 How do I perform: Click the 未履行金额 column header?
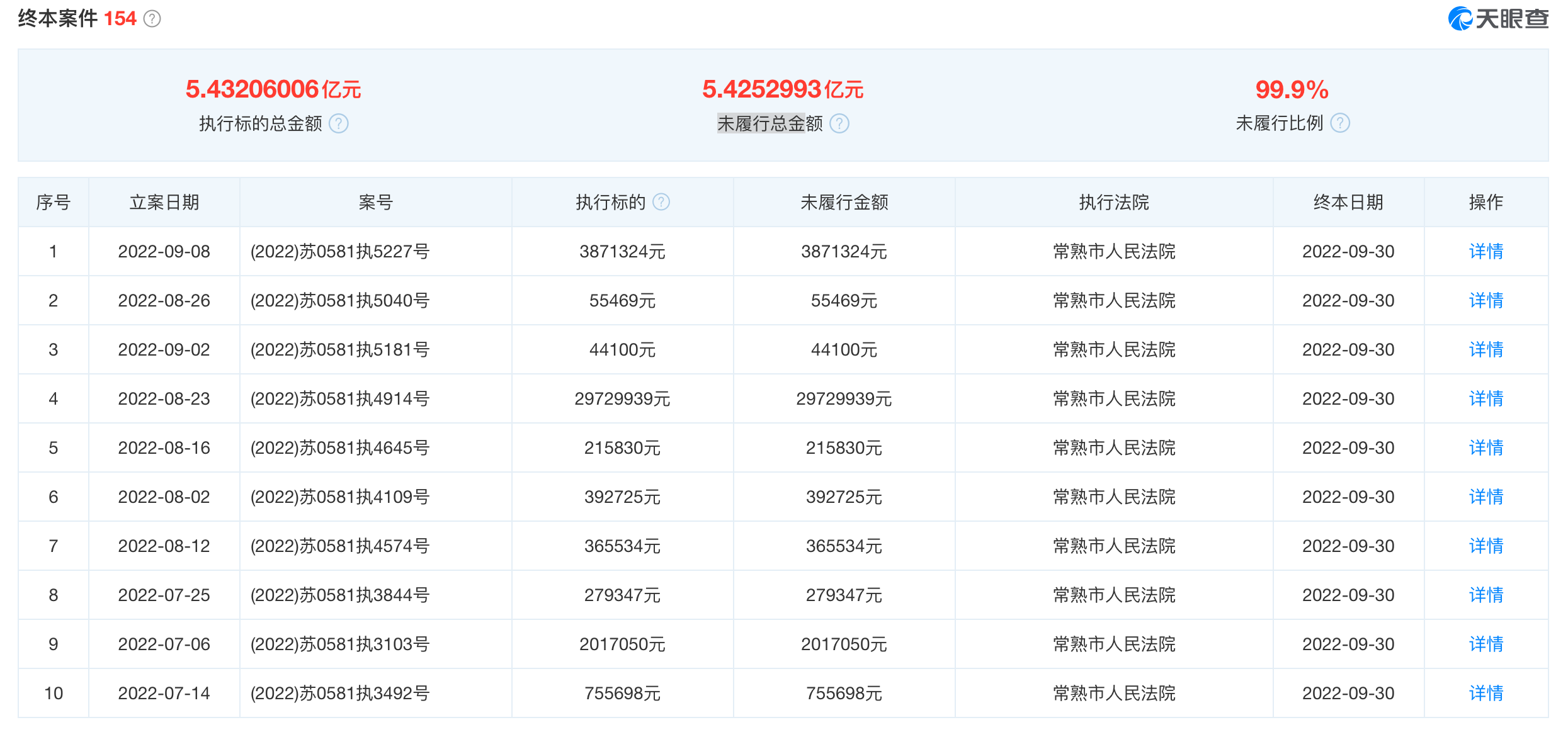[844, 203]
